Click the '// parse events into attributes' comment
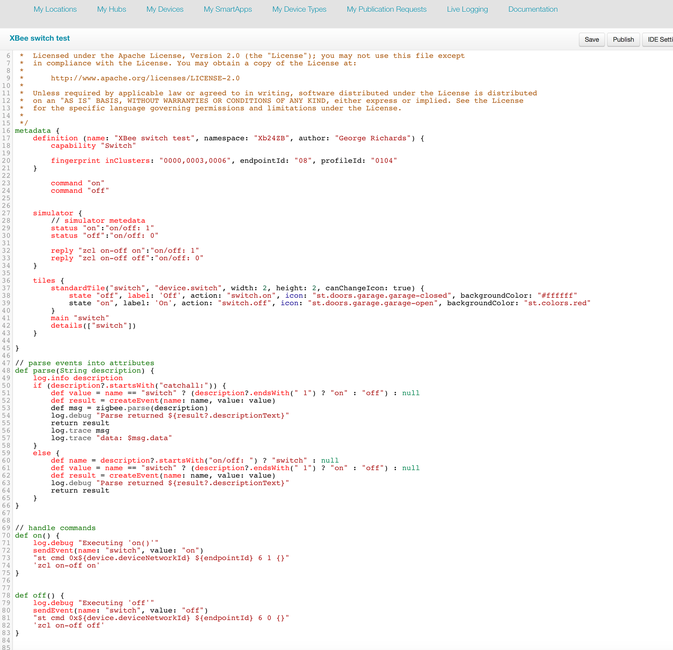The height and width of the screenshot is (650, 673). [85, 363]
